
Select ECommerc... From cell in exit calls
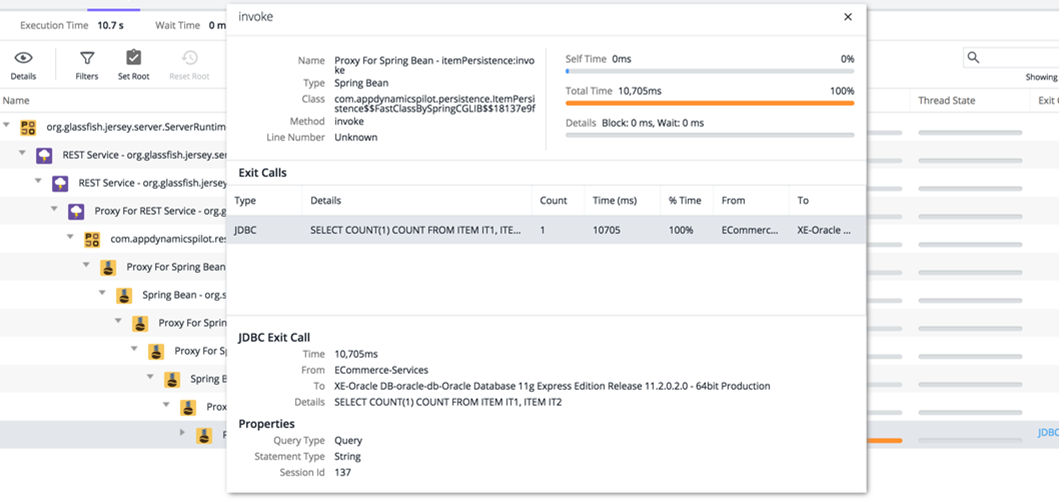tap(750, 230)
